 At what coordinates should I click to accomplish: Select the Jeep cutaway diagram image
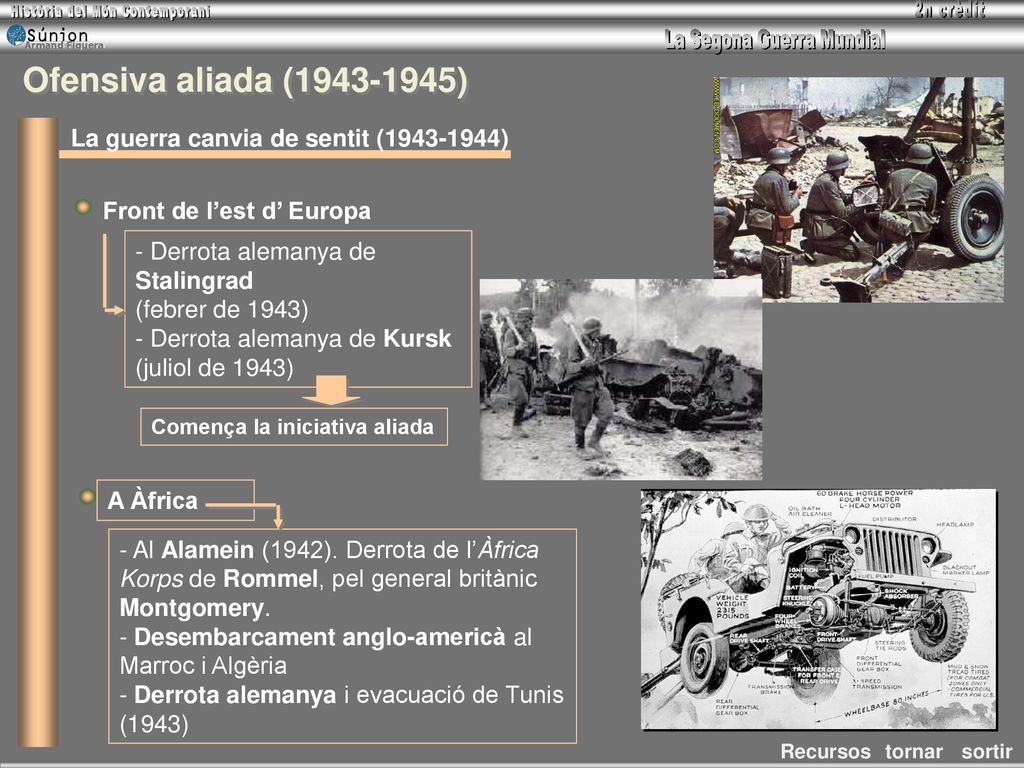[819, 609]
